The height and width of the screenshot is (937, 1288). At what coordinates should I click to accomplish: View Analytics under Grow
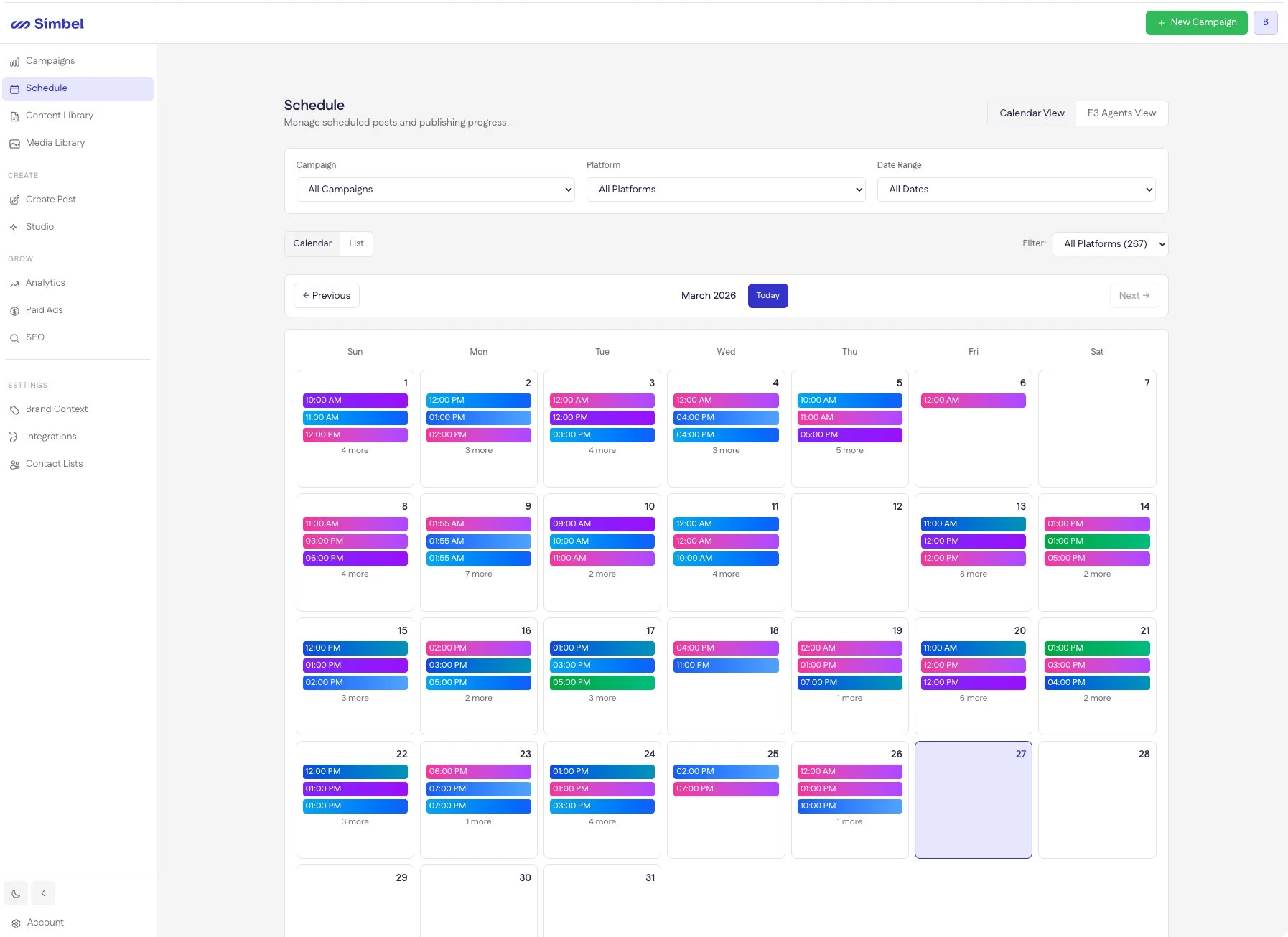45,282
